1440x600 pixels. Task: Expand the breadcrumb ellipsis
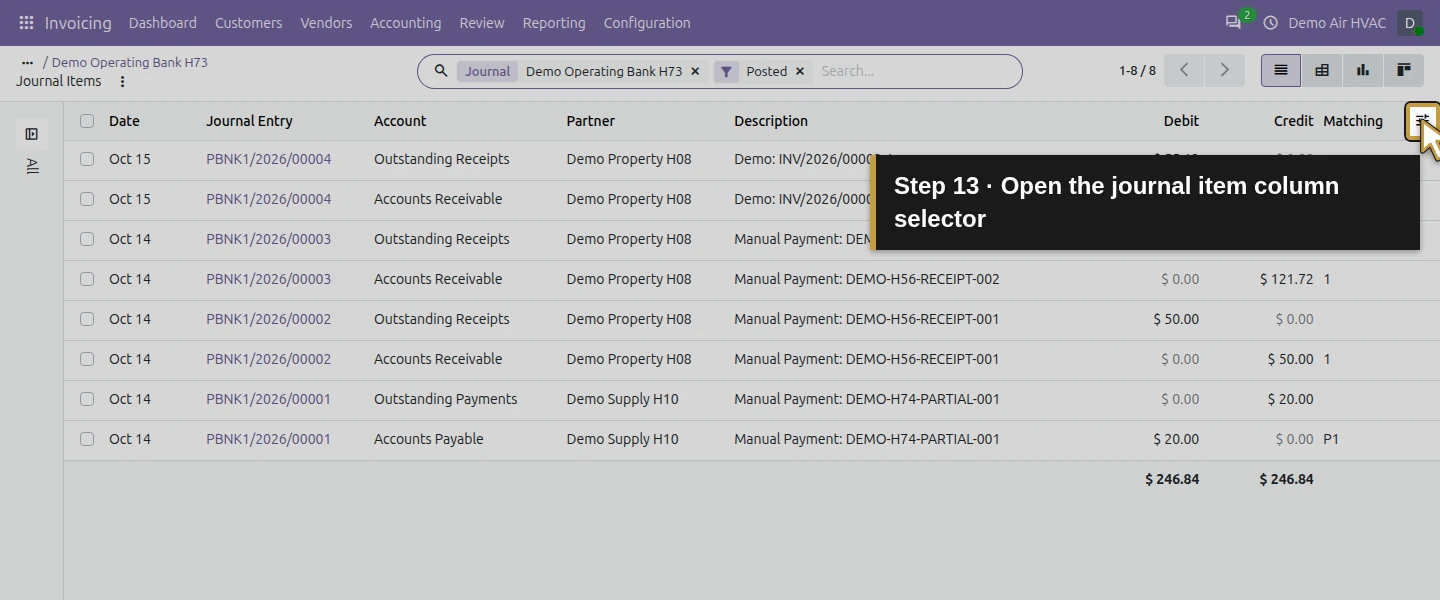27,62
